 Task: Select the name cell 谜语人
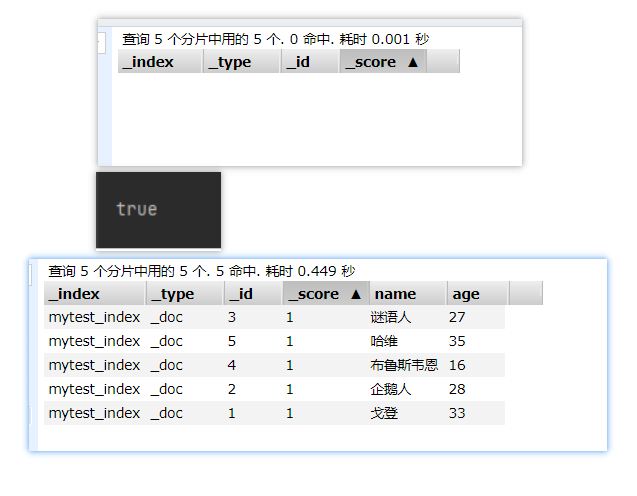[391, 317]
